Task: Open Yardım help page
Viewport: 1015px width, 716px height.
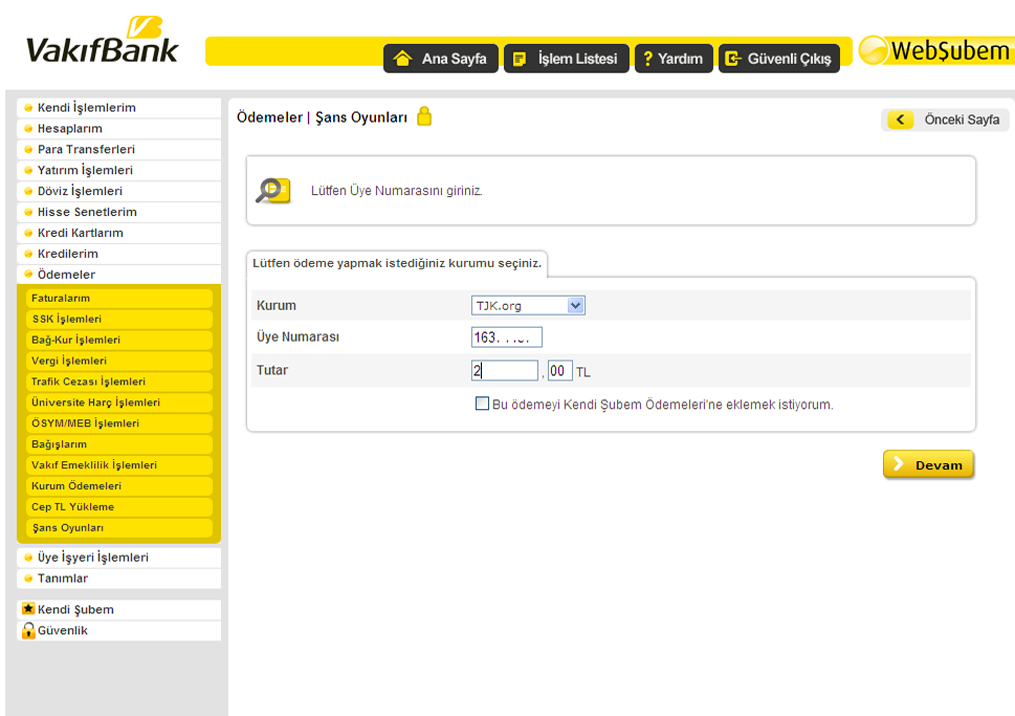Action: click(674, 58)
